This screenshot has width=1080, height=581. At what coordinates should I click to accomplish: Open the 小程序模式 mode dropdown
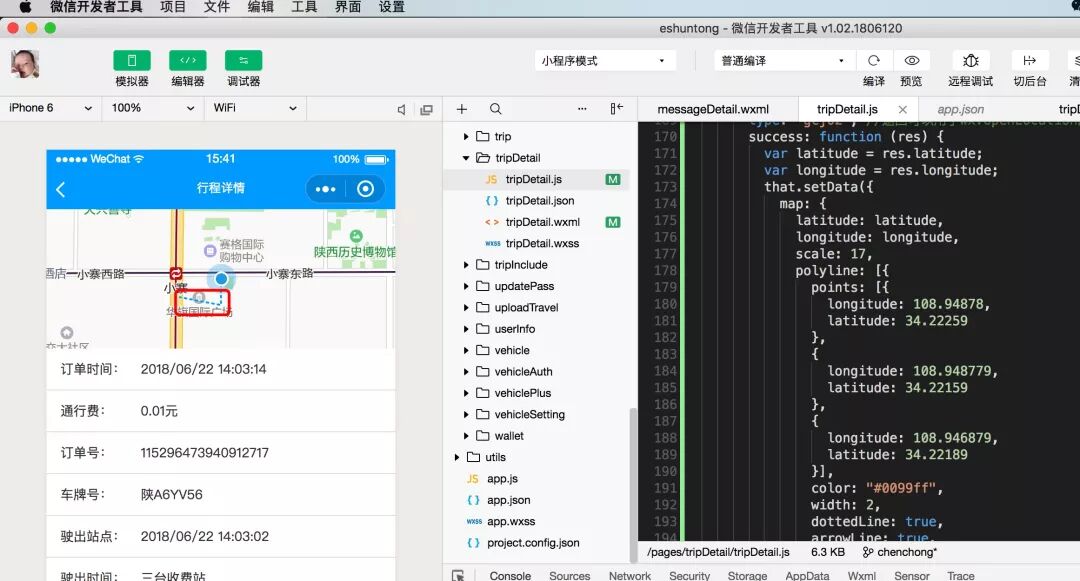click(604, 61)
